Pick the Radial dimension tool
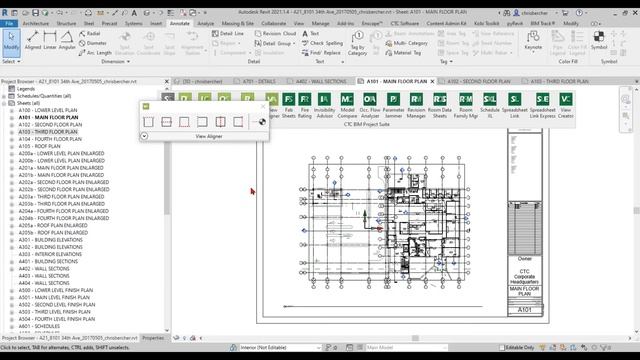Screen dimensions: 640x360 point(90,33)
